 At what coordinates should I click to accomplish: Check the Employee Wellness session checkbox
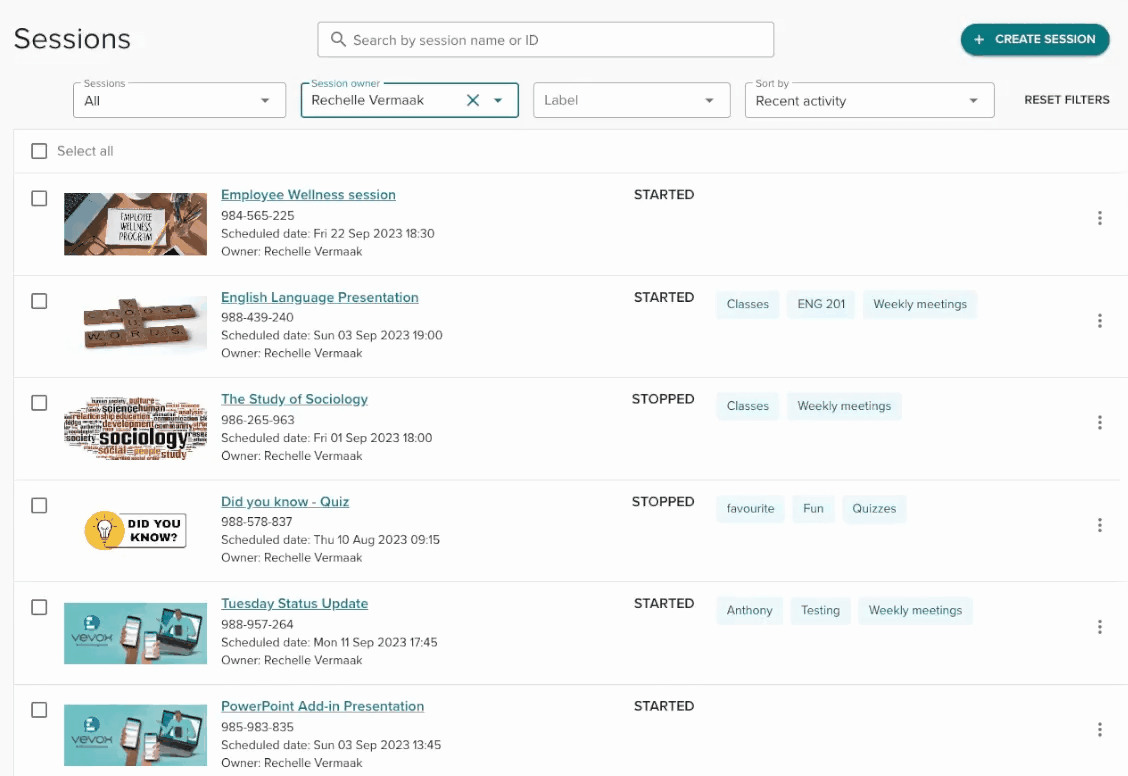pyautogui.click(x=39, y=199)
